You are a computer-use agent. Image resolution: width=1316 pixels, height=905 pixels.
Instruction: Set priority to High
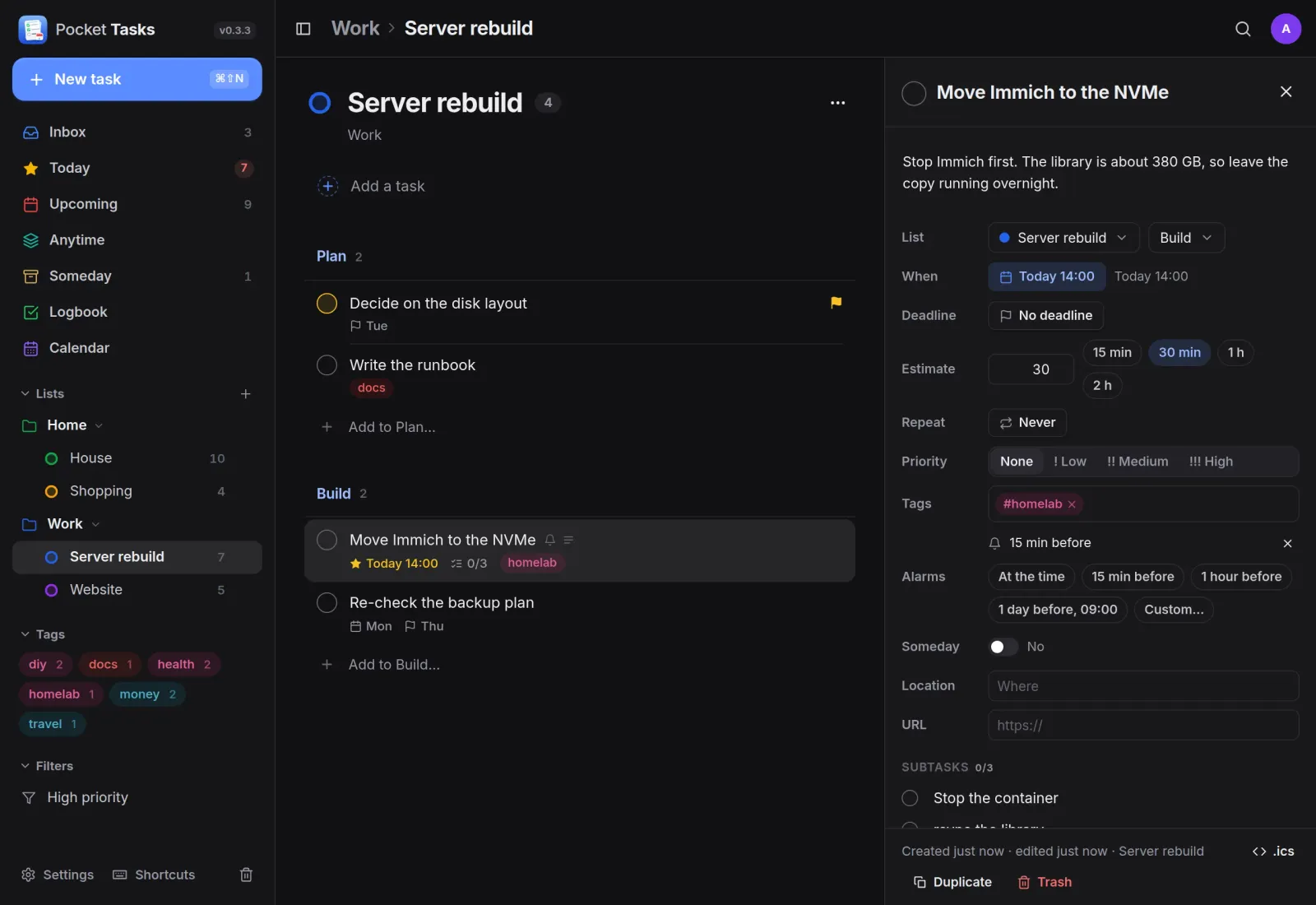click(x=1211, y=462)
